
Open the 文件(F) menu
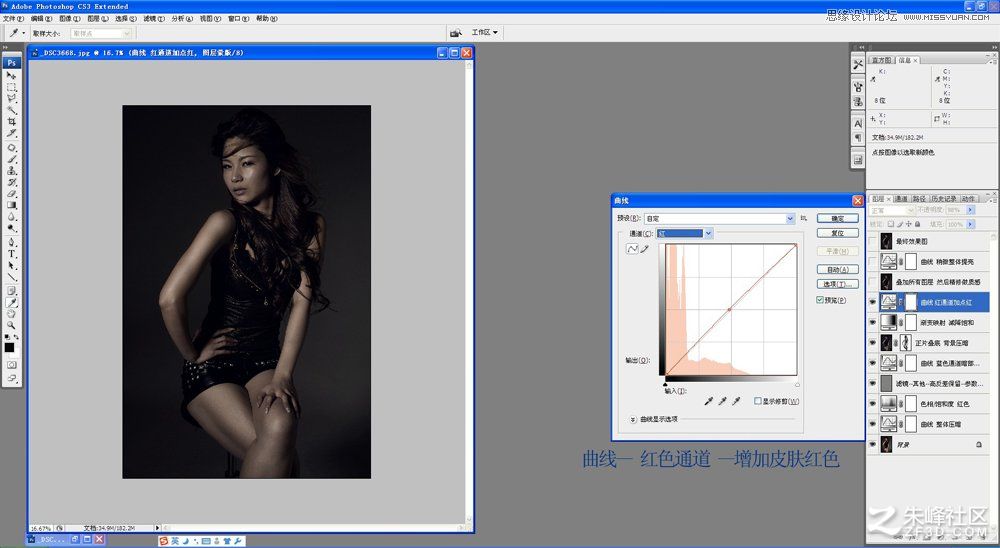click(x=13, y=19)
